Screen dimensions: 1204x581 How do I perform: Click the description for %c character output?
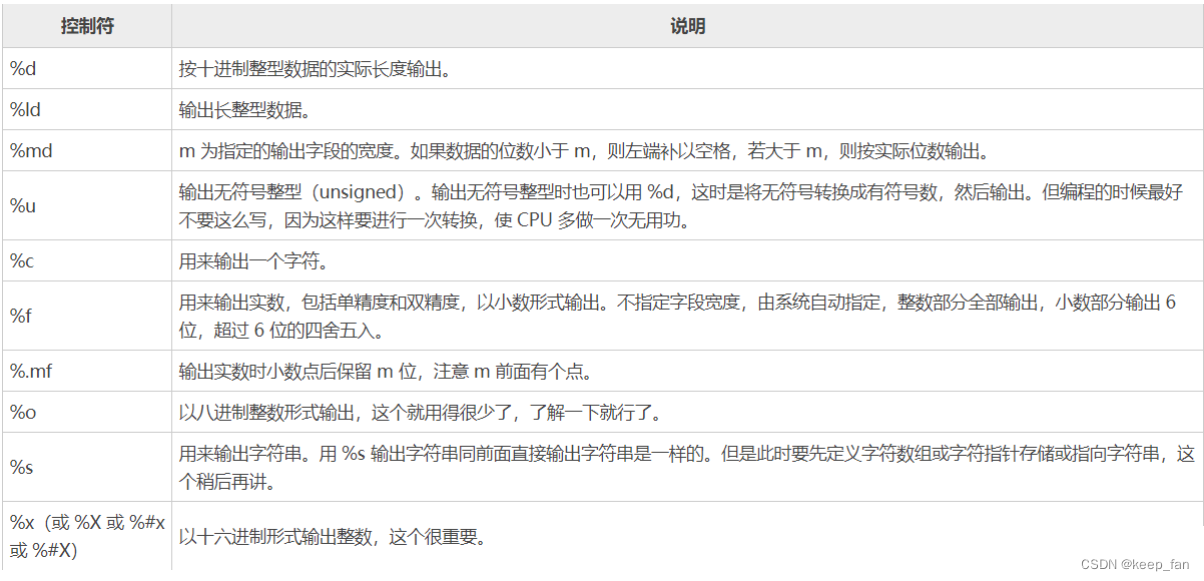(x=300, y=260)
